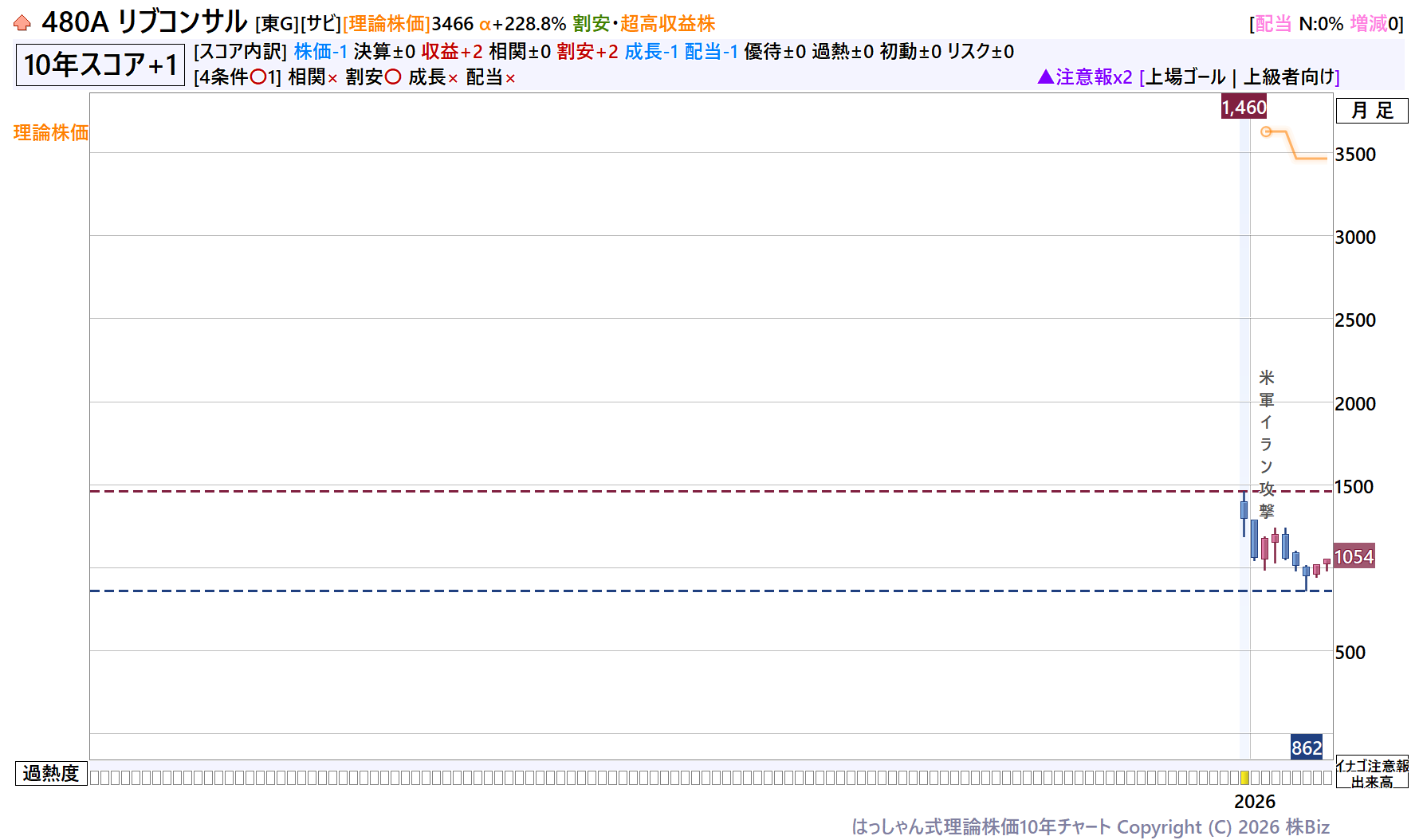This screenshot has height=840, width=1419.
Task: Click the 配当-1 score item
Action: [x=711, y=52]
